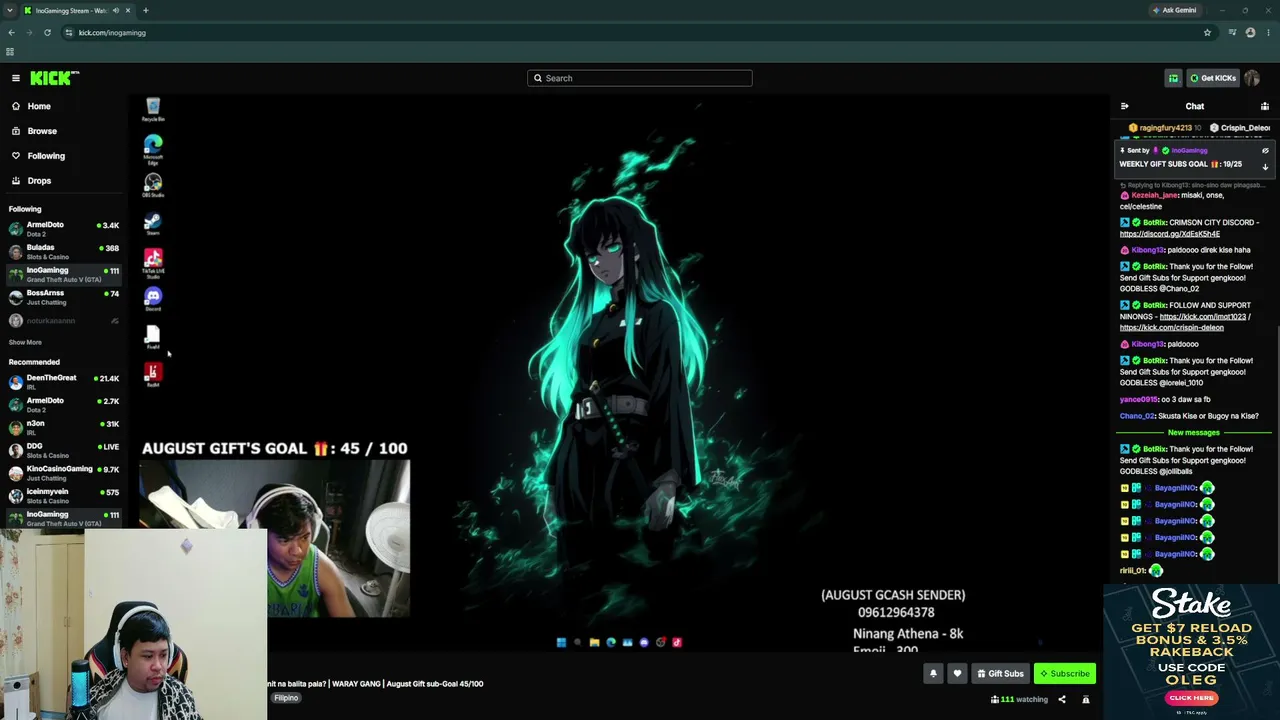The width and height of the screenshot is (1280, 720).
Task: Open ArmelDoto channel in Following list
Action: [62, 228]
